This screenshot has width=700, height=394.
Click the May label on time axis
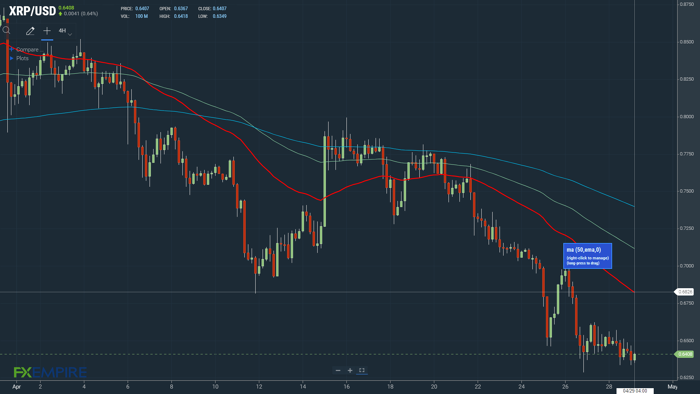(672, 386)
